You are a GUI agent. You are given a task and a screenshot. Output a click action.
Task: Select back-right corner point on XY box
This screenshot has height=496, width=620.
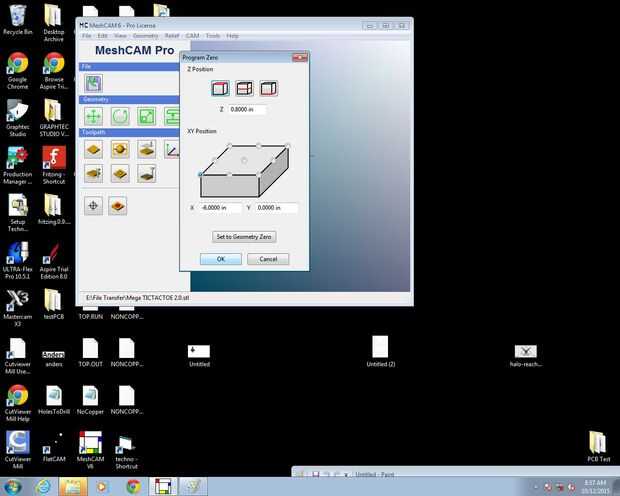point(287,146)
